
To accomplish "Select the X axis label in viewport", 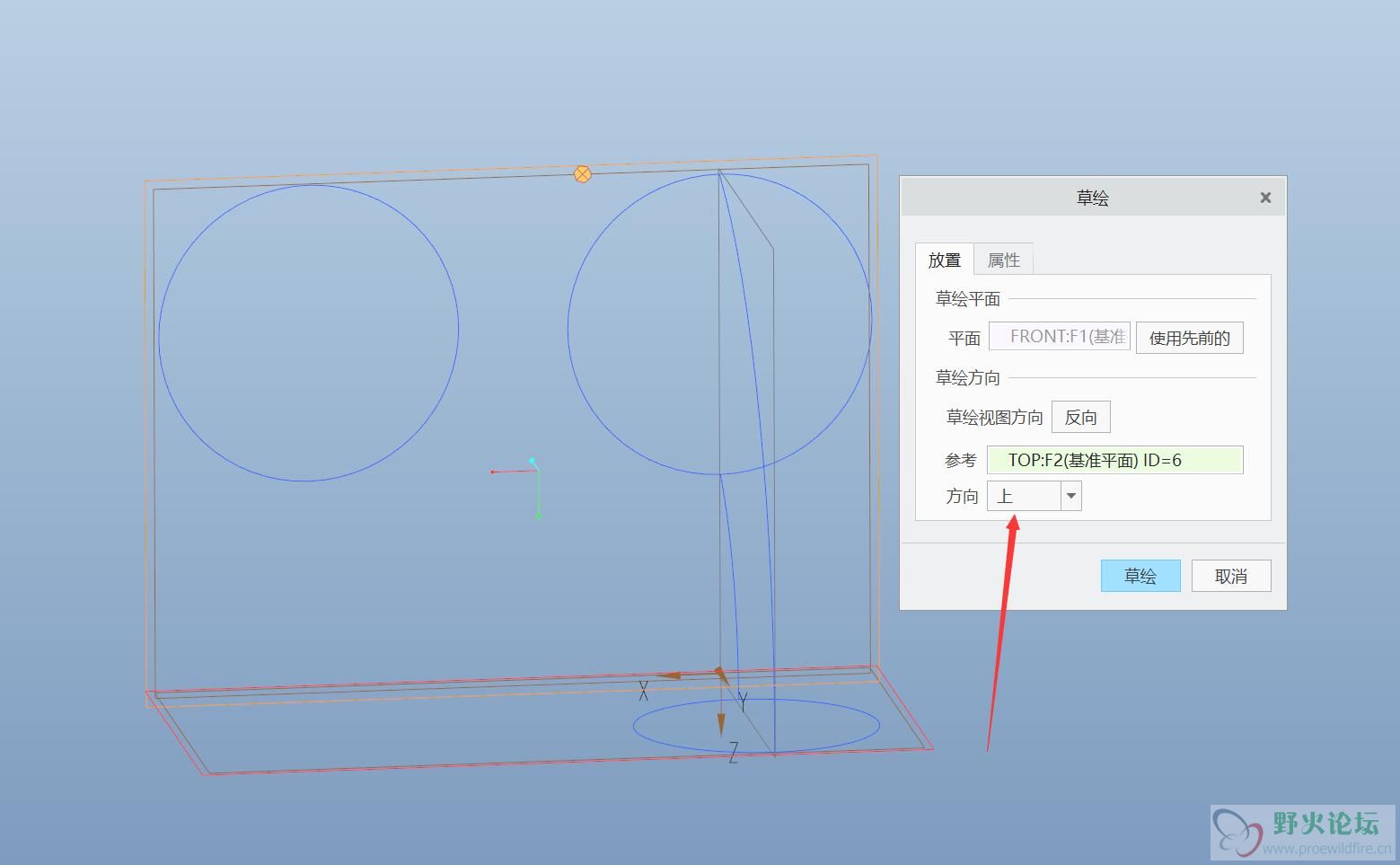I will tap(644, 691).
